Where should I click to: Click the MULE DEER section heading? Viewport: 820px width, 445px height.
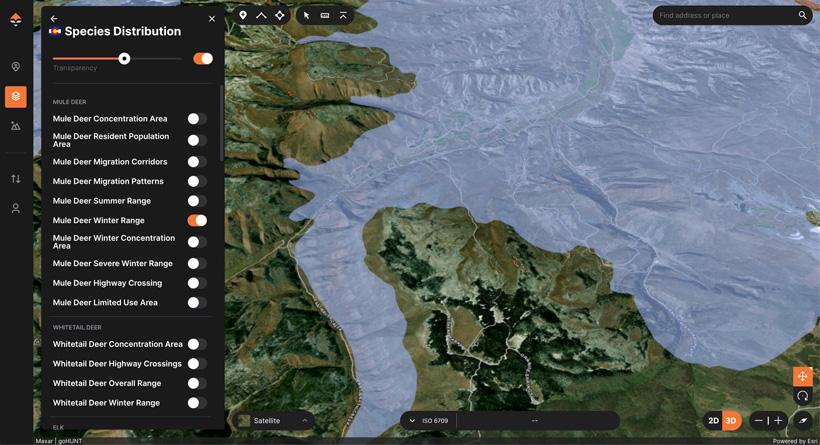coord(70,102)
